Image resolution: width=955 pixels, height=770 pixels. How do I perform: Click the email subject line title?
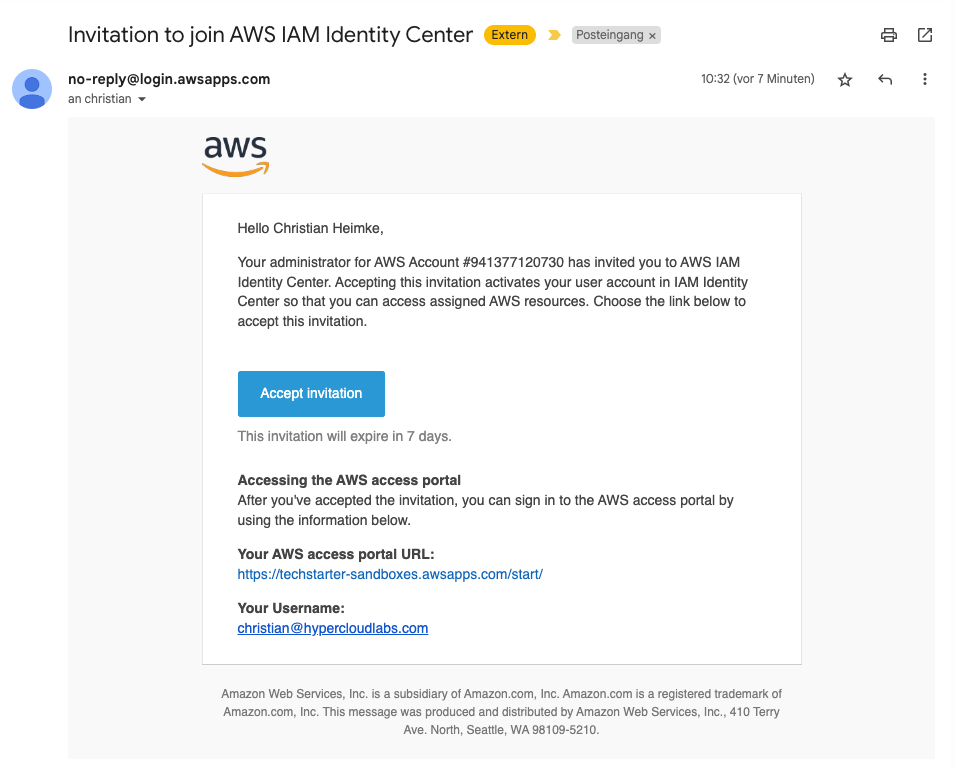(x=270, y=35)
